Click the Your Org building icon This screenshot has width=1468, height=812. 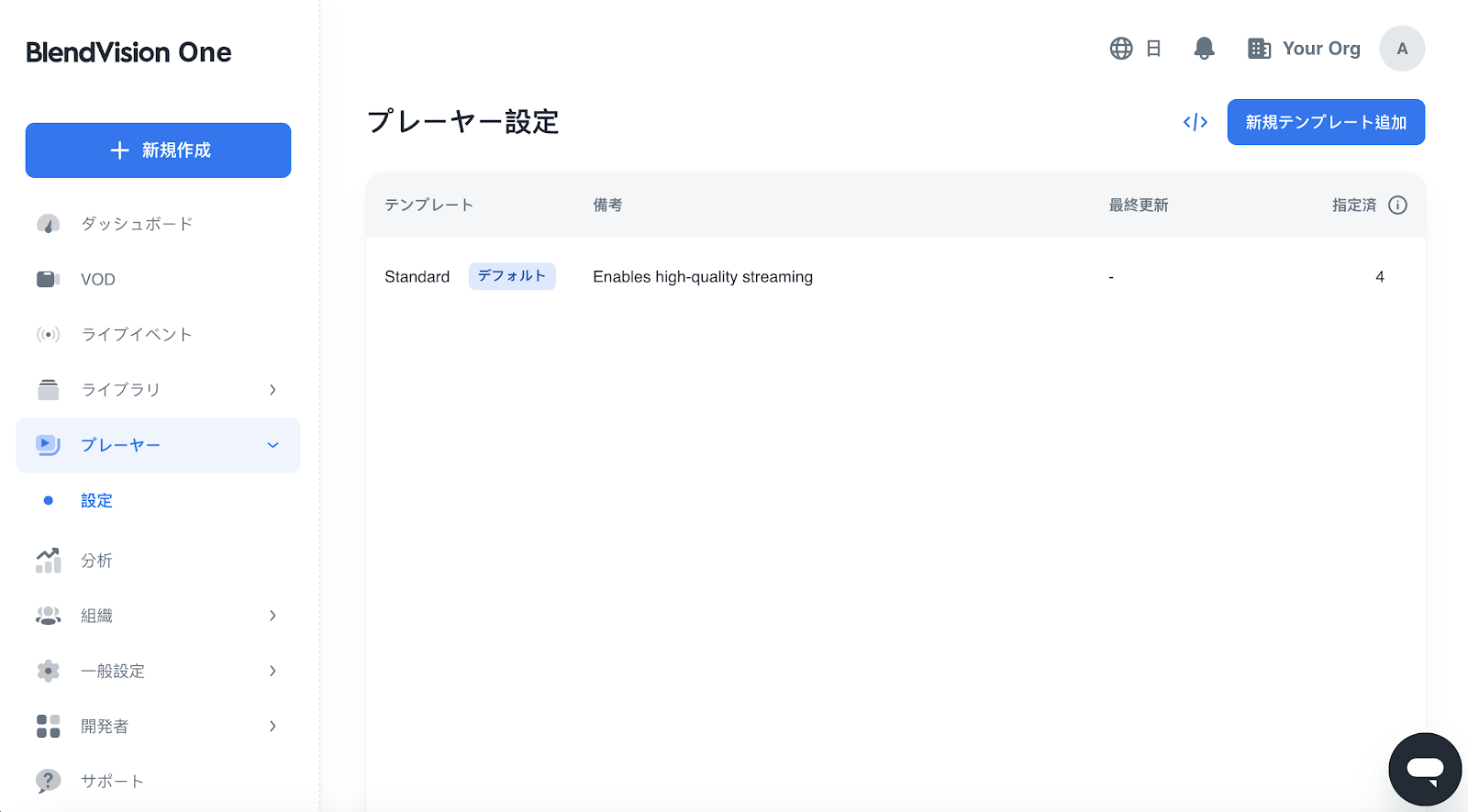point(1259,49)
